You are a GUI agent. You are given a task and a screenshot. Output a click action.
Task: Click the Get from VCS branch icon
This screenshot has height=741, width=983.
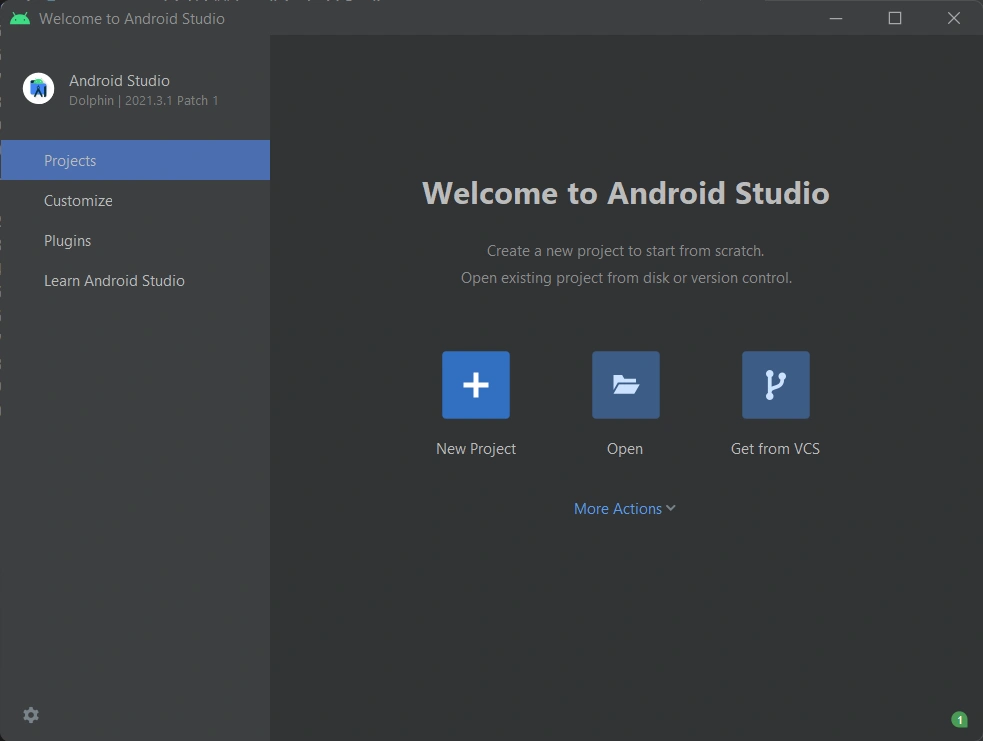click(x=776, y=385)
